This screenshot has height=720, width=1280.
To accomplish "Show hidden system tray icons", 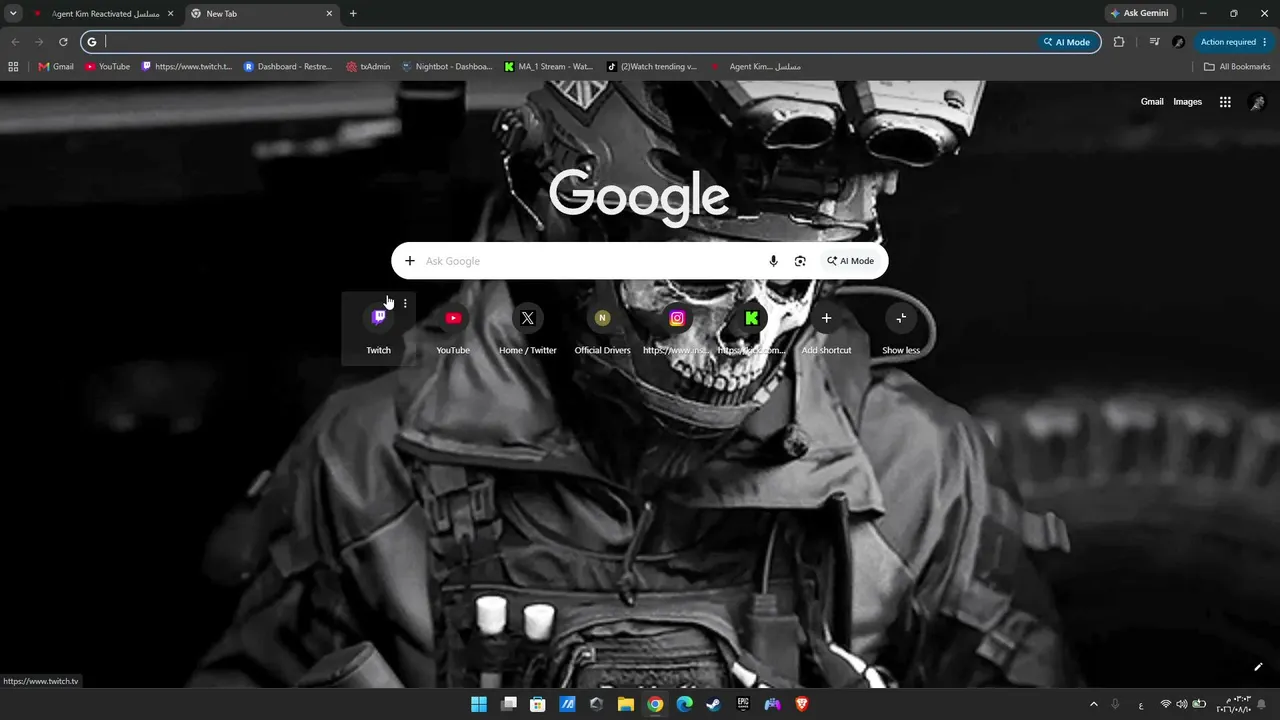I will tap(1093, 704).
